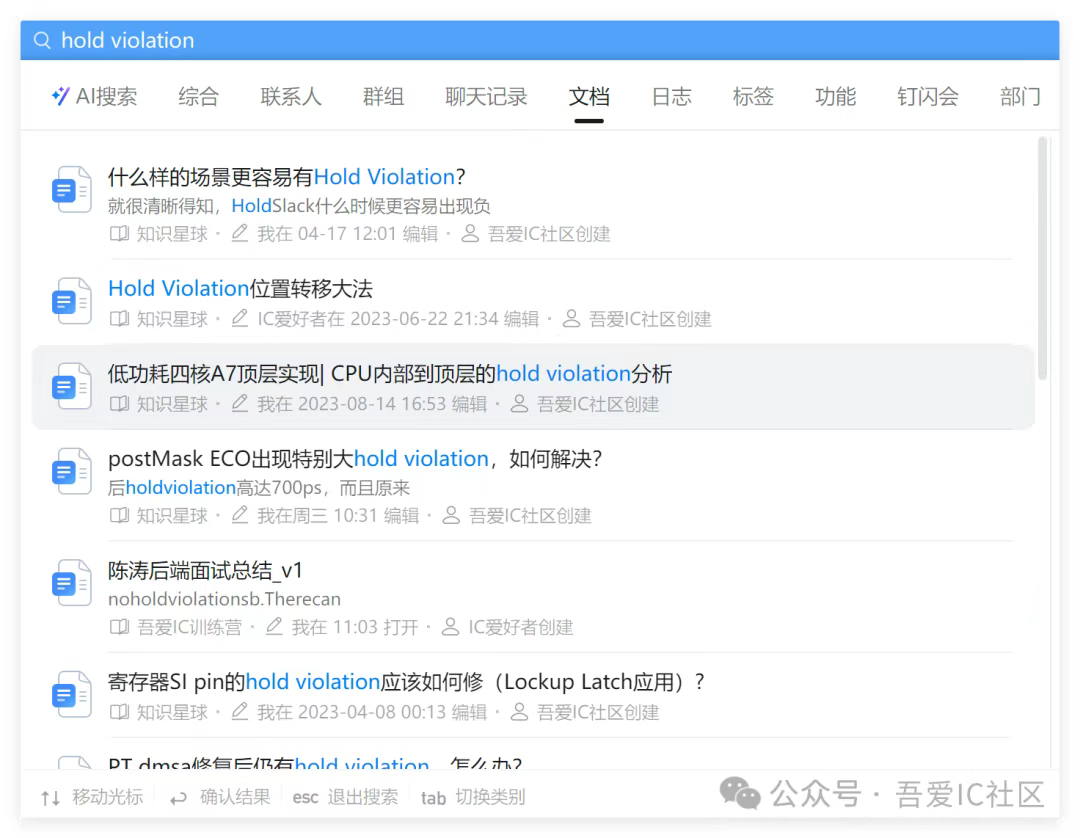Switch to the 综合 tab
The height and width of the screenshot is (838, 1080).
[198, 96]
